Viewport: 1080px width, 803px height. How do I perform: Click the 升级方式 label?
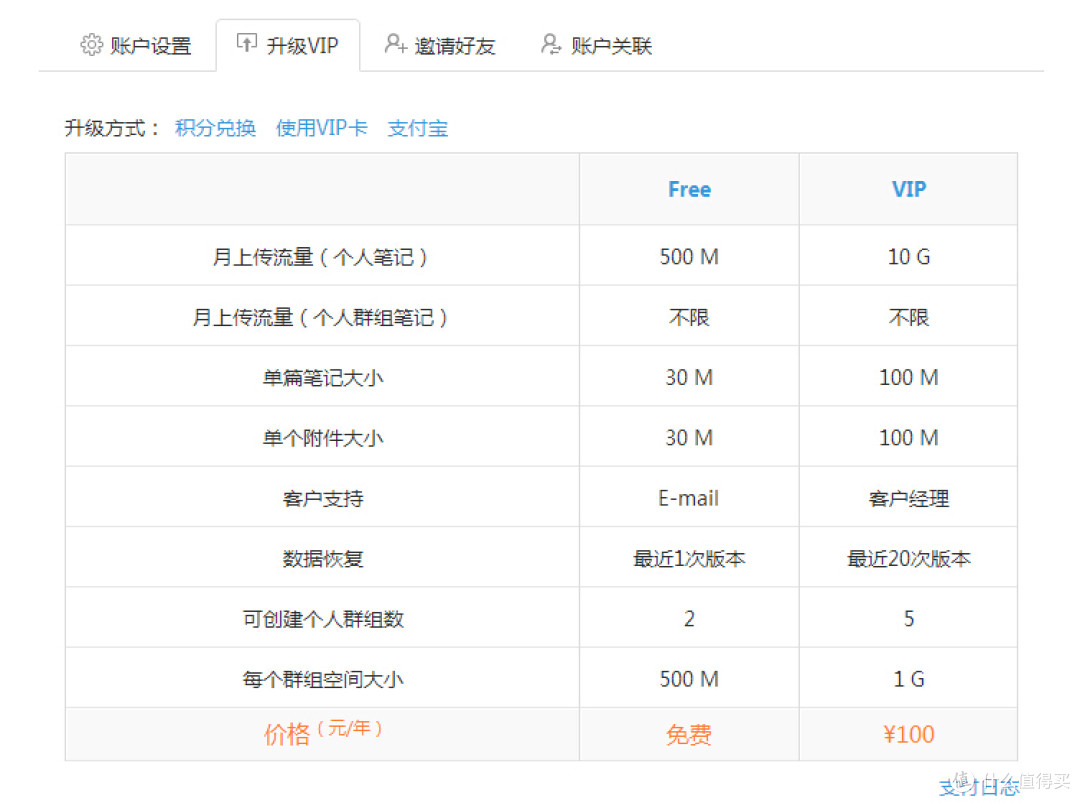point(112,128)
